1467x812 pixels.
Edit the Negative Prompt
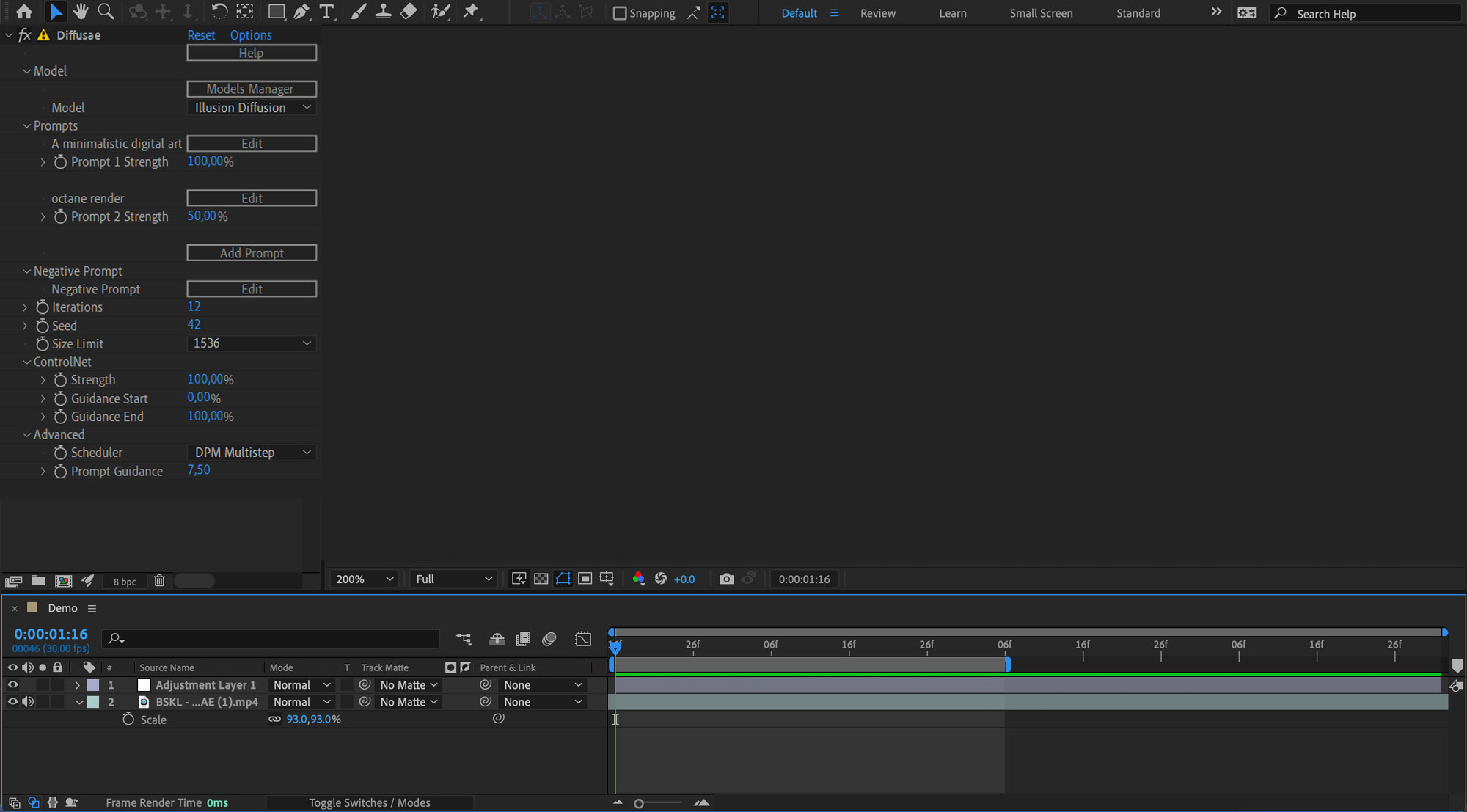pyautogui.click(x=252, y=288)
